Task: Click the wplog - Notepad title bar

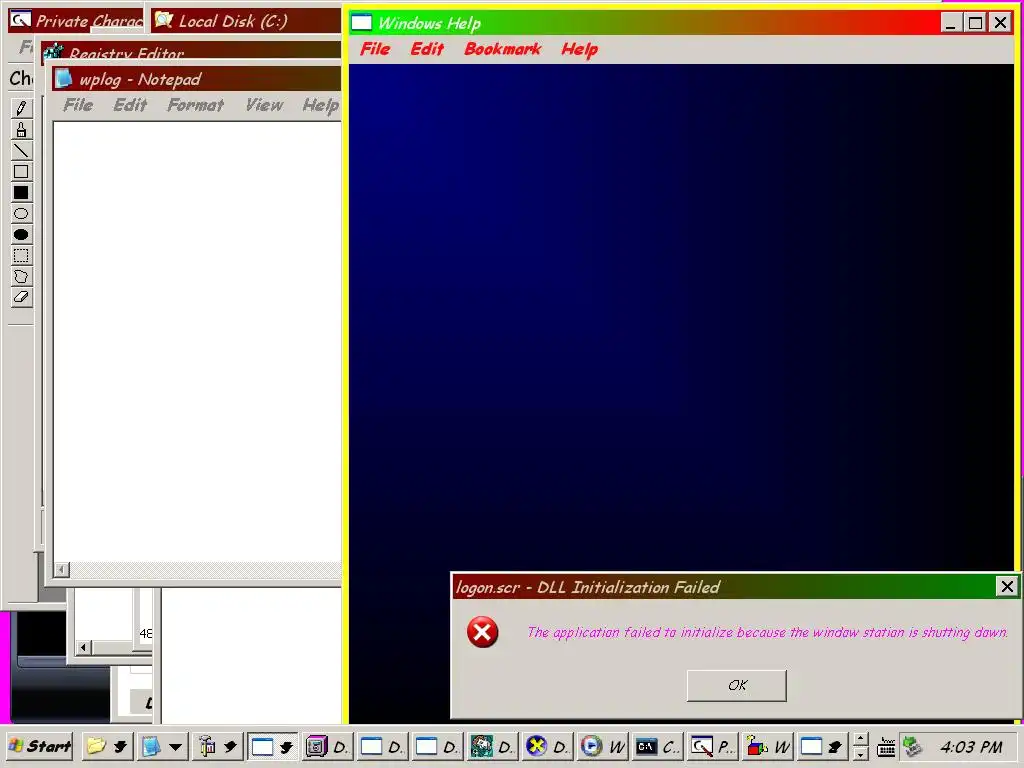Action: 197,79
